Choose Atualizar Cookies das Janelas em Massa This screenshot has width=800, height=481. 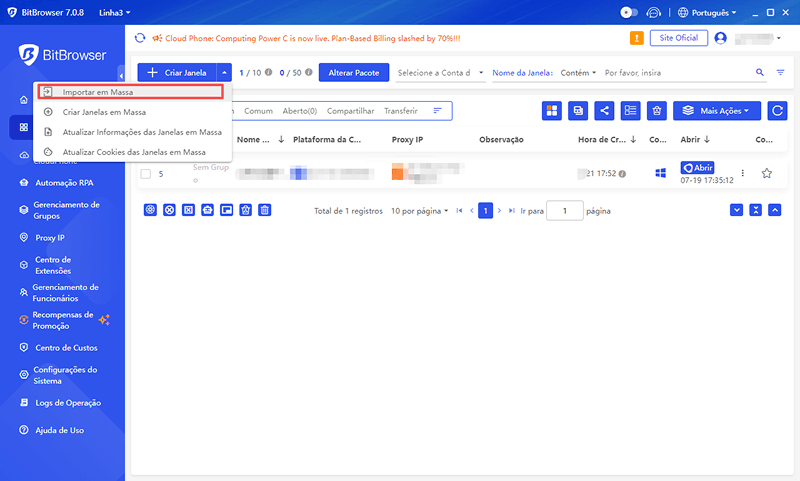point(133,151)
